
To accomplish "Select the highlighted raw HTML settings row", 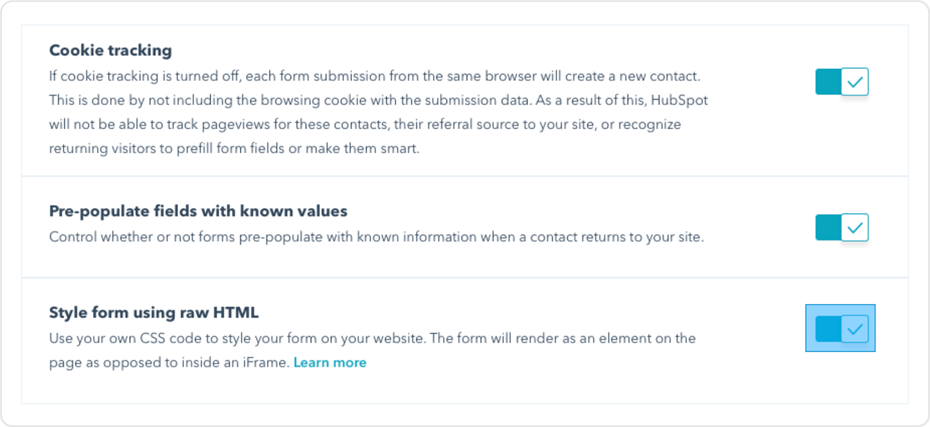I will [x=600, y=385].
